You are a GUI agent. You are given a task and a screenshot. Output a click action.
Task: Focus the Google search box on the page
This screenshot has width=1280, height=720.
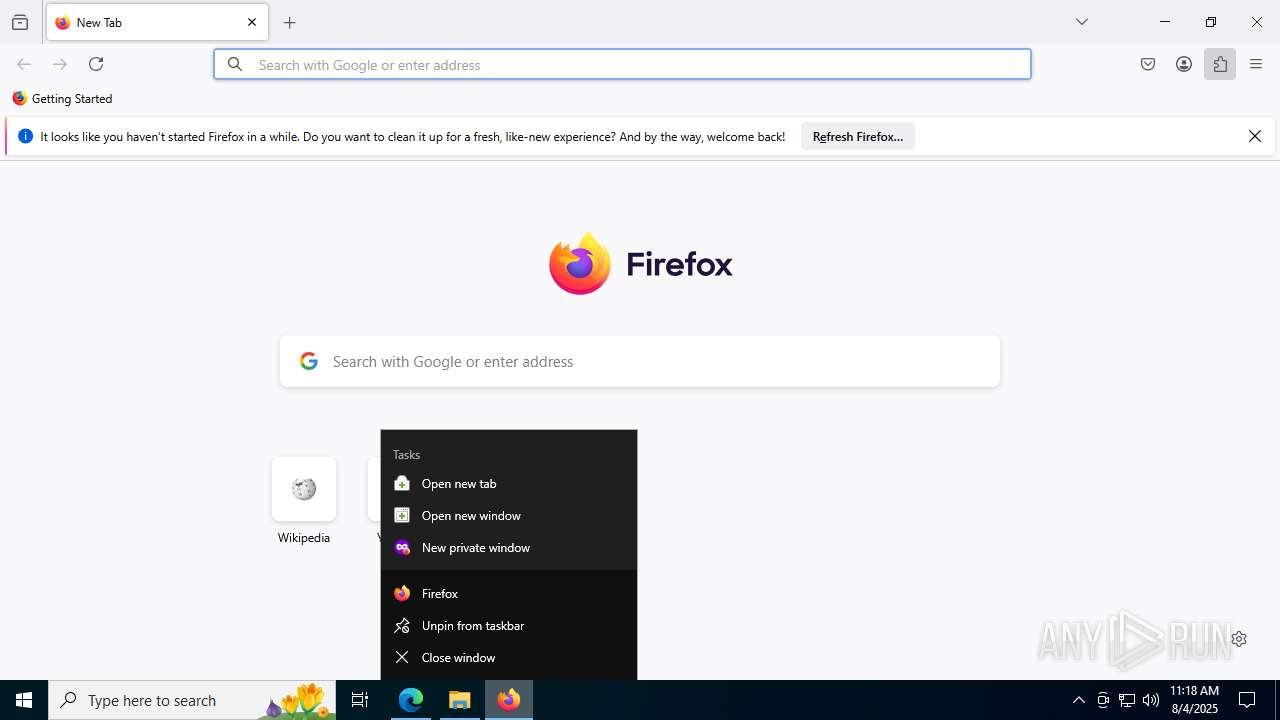point(640,361)
